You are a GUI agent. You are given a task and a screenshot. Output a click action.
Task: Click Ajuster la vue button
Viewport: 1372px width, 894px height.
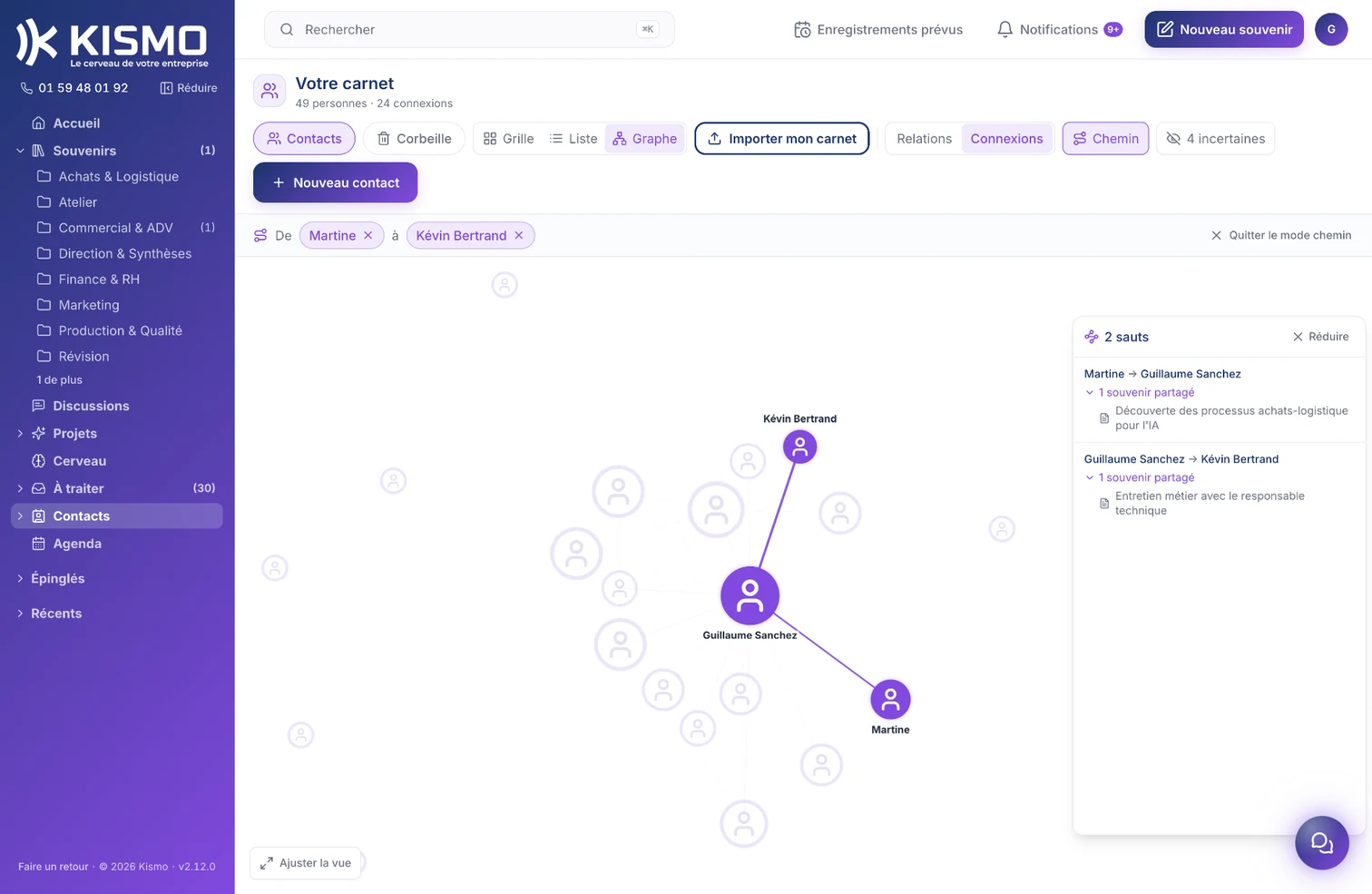click(x=306, y=863)
